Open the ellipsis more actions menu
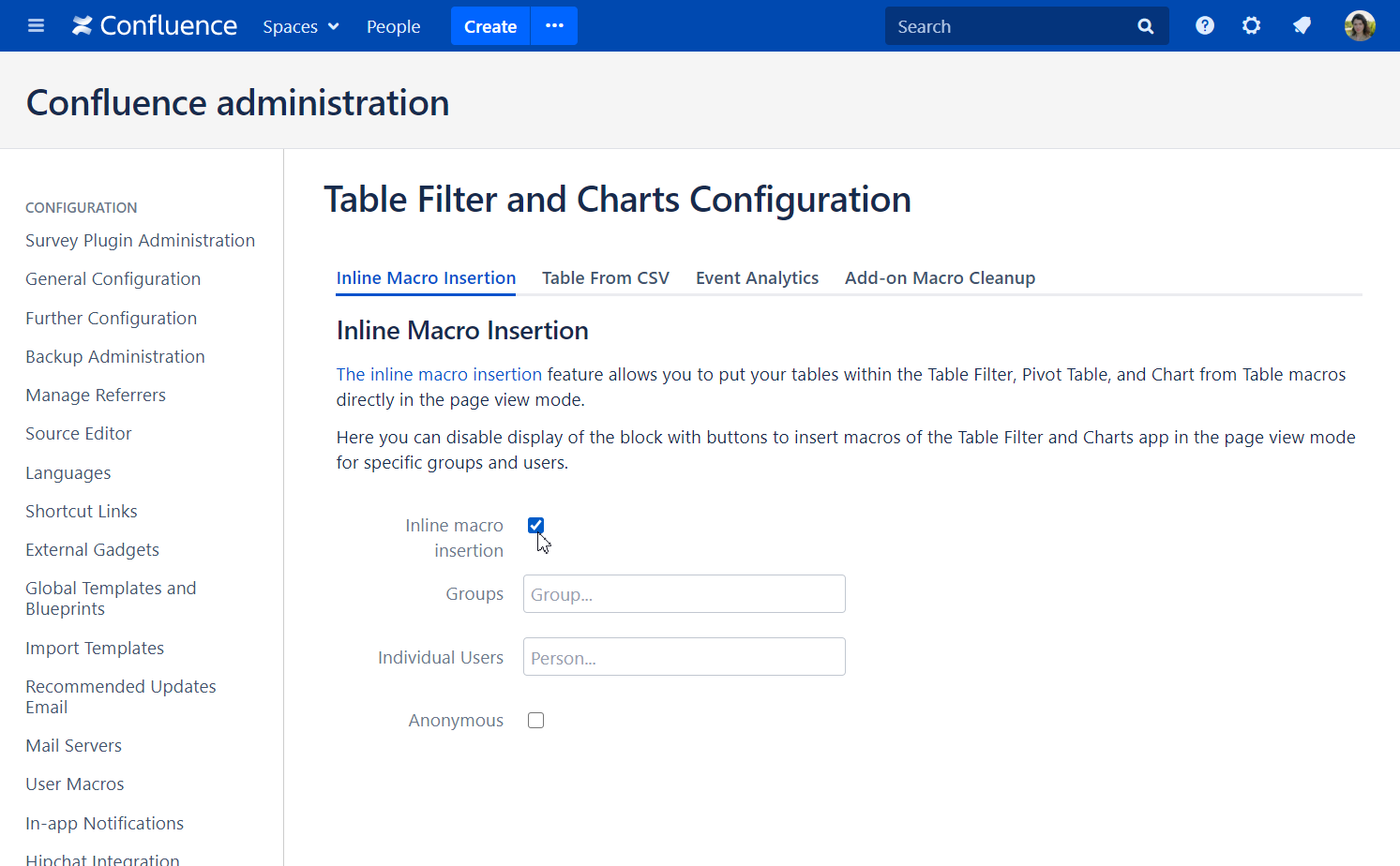 [x=553, y=25]
